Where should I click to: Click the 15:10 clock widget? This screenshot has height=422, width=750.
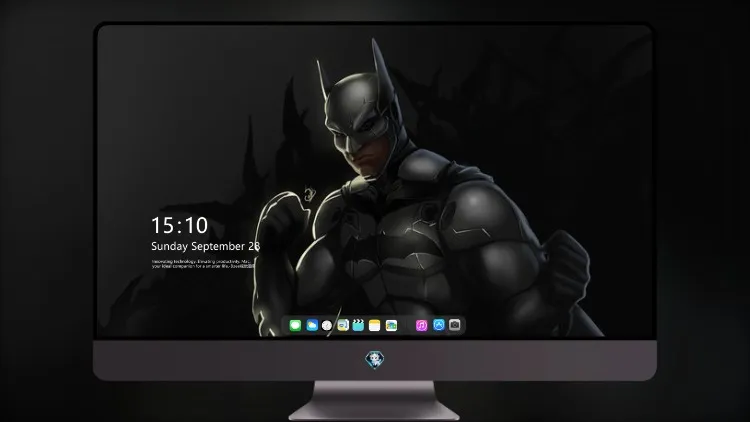click(179, 225)
